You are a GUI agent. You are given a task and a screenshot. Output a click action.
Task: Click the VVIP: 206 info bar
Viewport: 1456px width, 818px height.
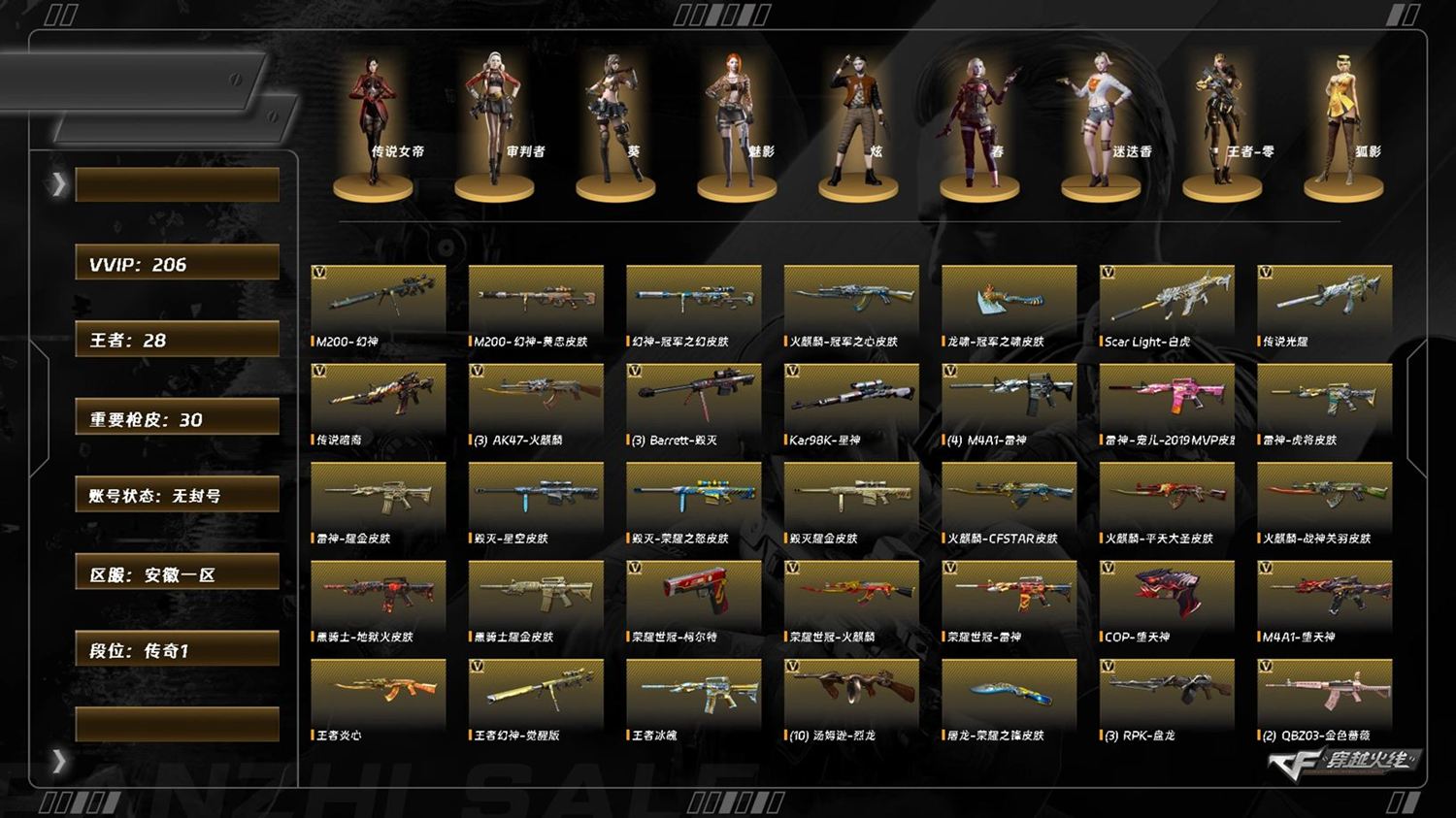click(178, 264)
